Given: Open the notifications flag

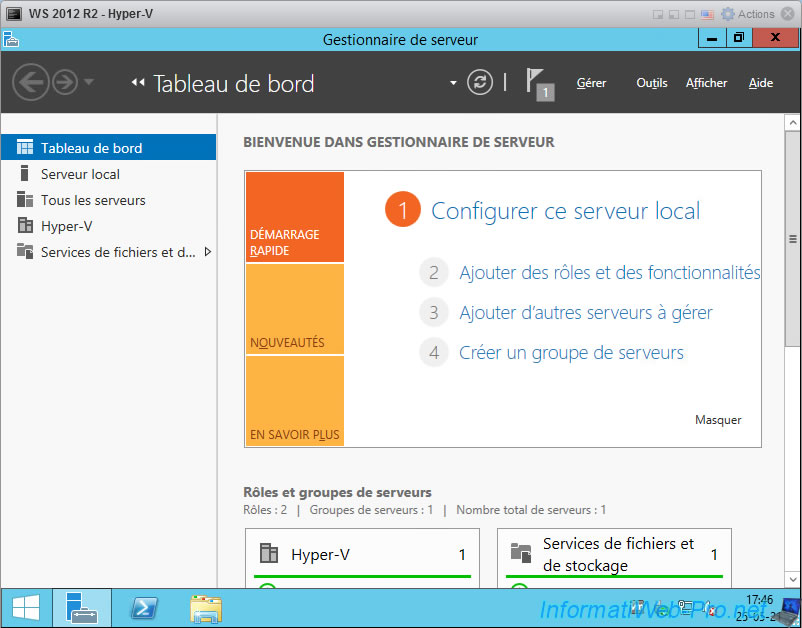Looking at the screenshot, I should pyautogui.click(x=540, y=84).
